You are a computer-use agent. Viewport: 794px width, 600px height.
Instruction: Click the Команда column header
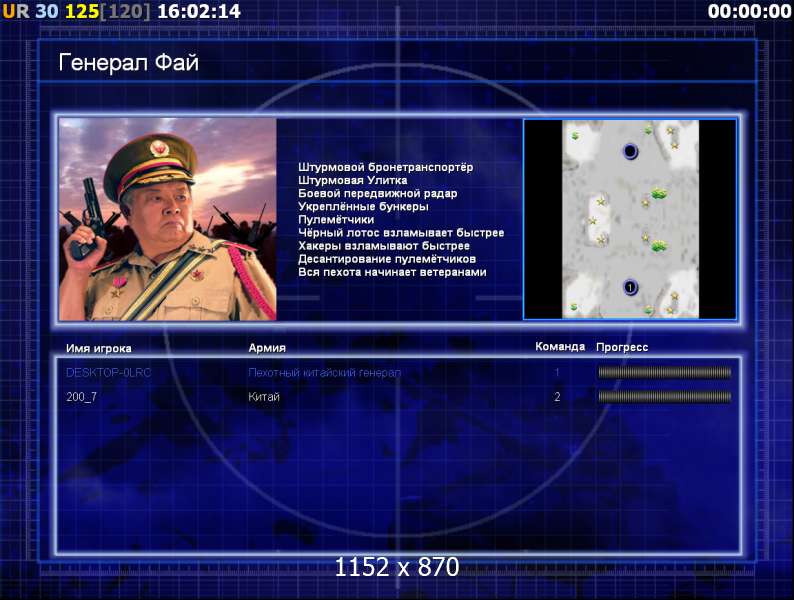(560, 347)
